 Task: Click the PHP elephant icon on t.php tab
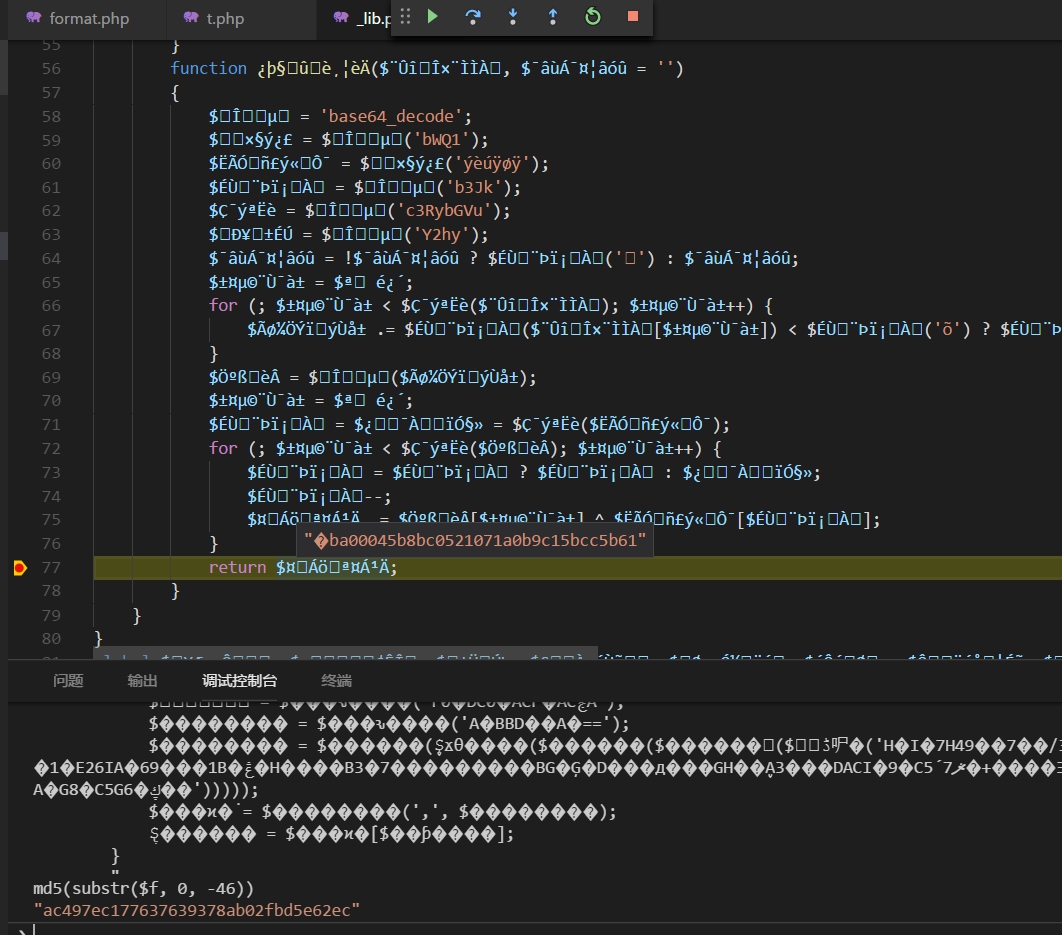pyautogui.click(x=191, y=18)
